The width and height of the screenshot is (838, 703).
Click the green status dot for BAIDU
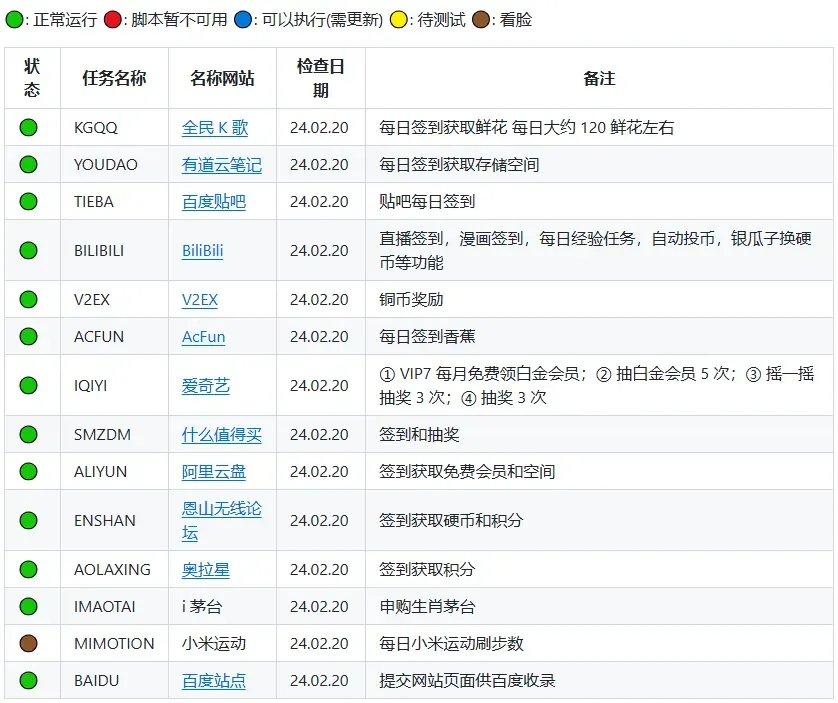(30, 680)
